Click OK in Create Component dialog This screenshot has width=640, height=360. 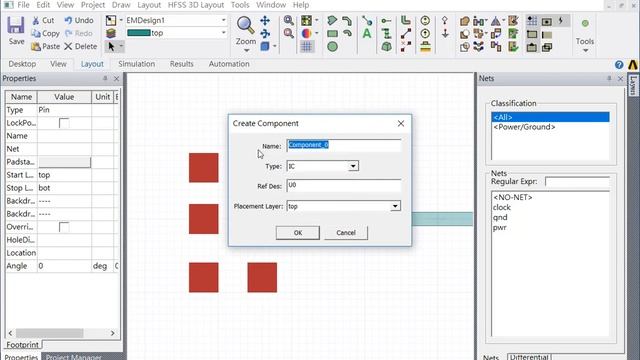point(298,233)
